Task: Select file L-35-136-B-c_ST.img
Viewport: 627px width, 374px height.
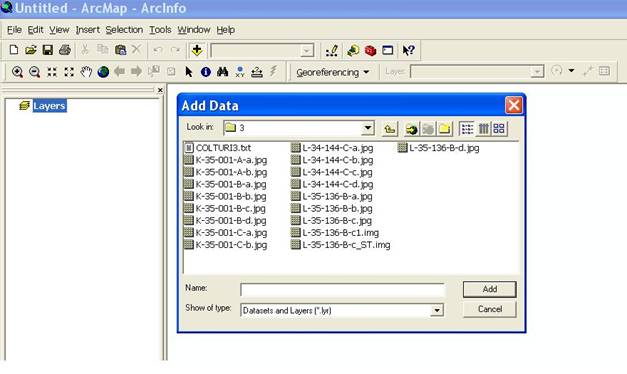Action: (x=341, y=245)
